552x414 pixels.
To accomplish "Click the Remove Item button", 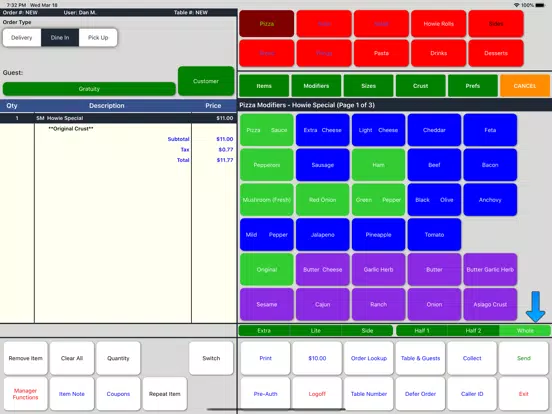I will point(25,358).
